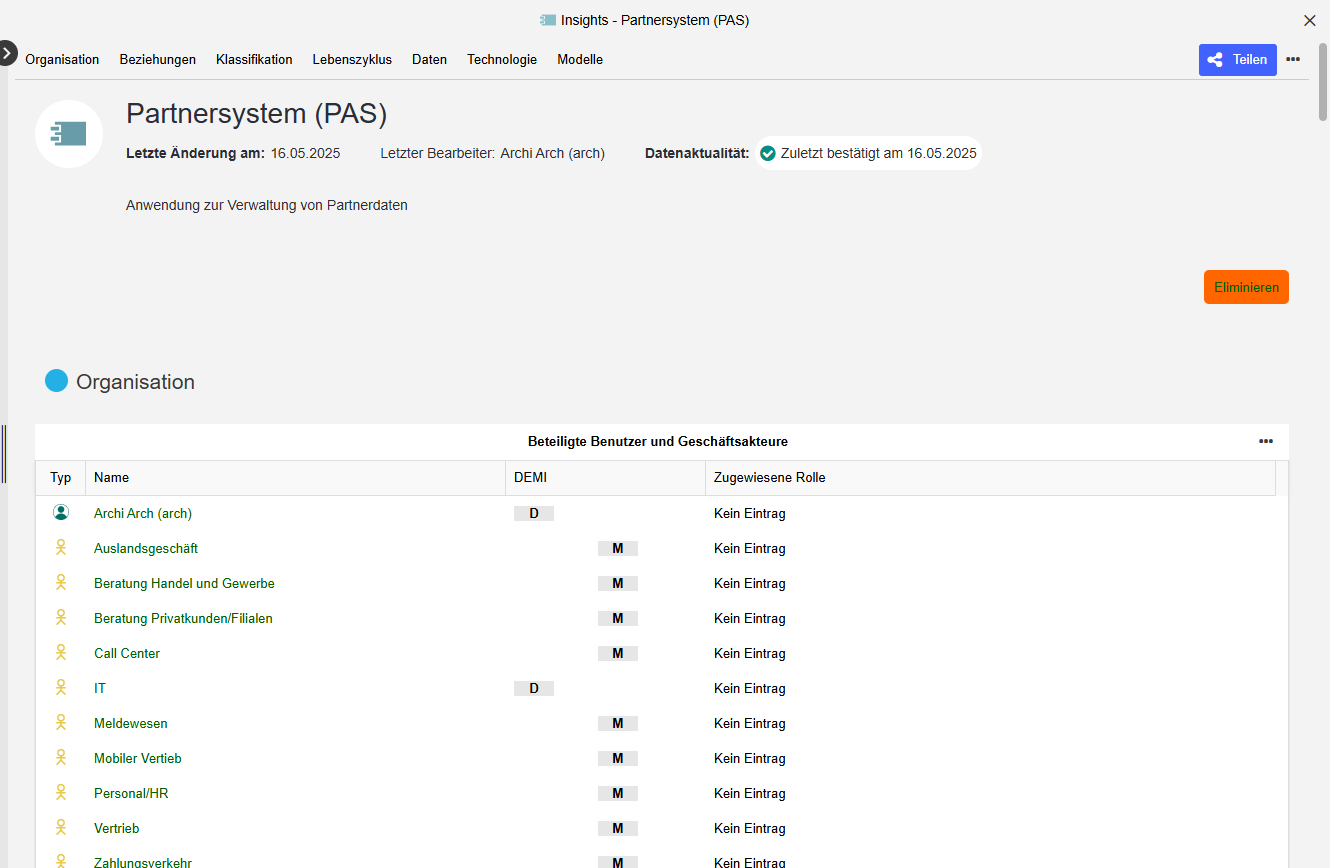Open the Beratung Handel und Gewerbe link
Screen dimensions: 1330x868
(x=184, y=583)
